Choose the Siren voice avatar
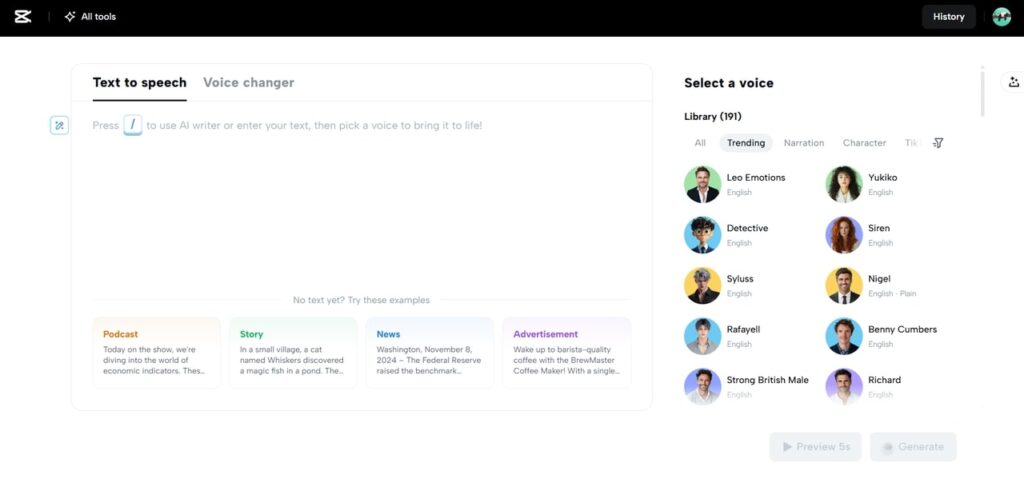Viewport: 1024px width, 479px height. point(844,235)
